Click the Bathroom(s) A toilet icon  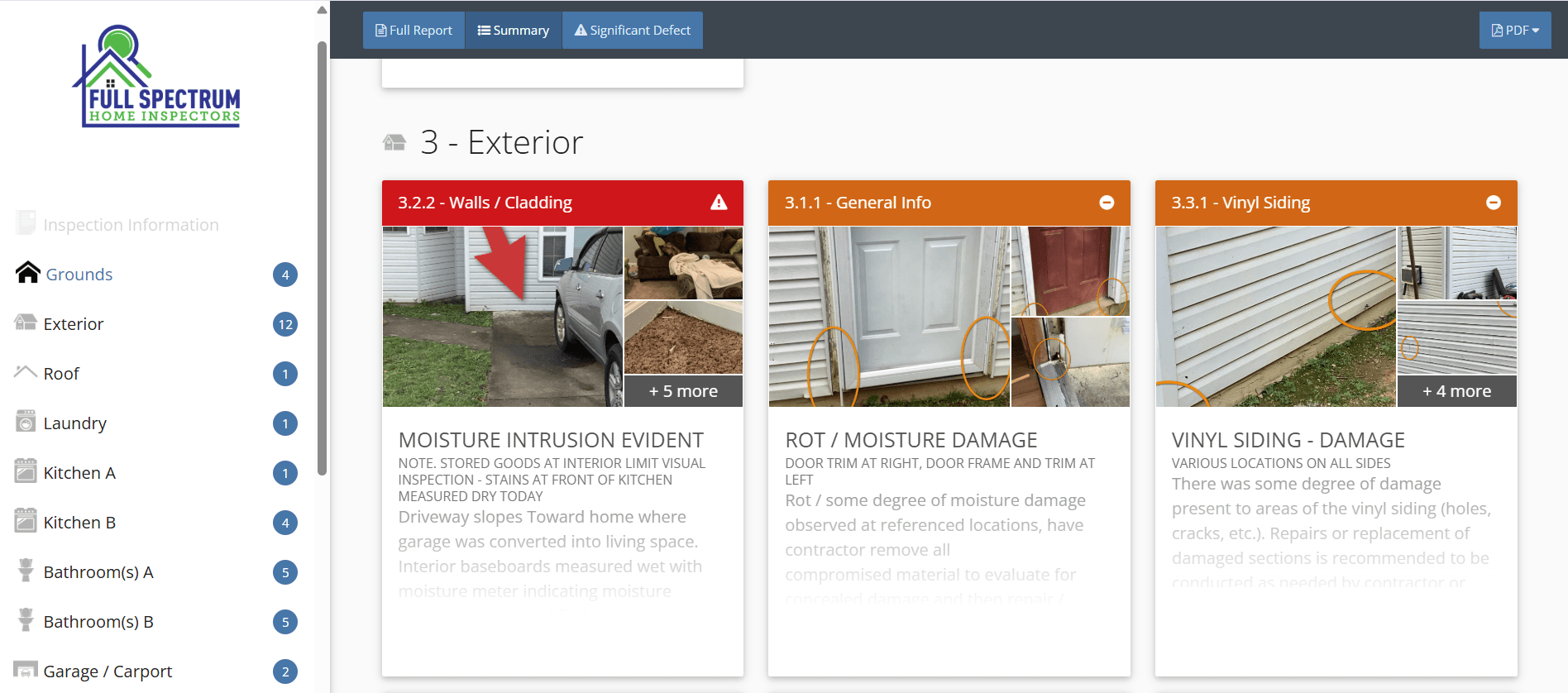26,570
